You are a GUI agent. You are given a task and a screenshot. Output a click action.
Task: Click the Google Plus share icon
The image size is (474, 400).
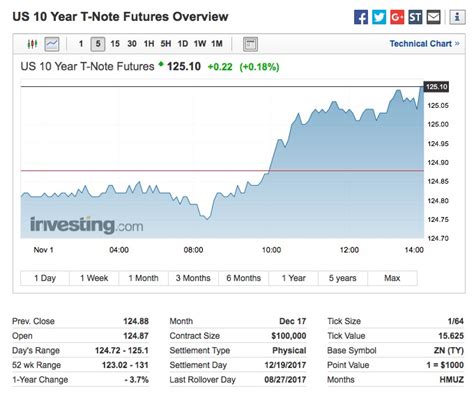point(397,17)
